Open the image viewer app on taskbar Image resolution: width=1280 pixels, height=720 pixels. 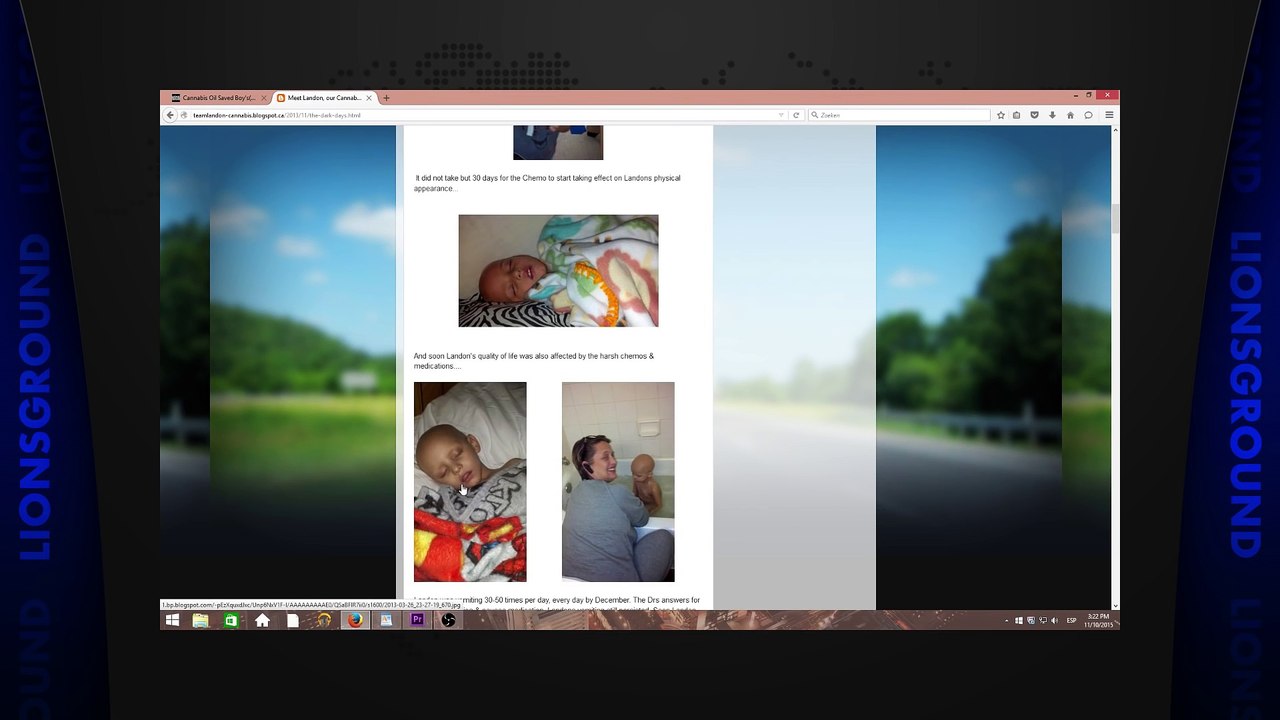click(x=386, y=620)
